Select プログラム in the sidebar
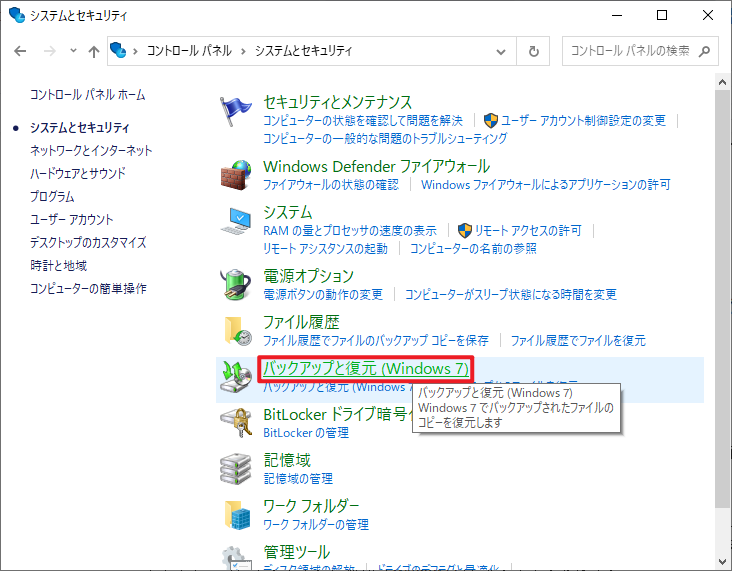Image resolution: width=732 pixels, height=571 pixels. [x=52, y=197]
